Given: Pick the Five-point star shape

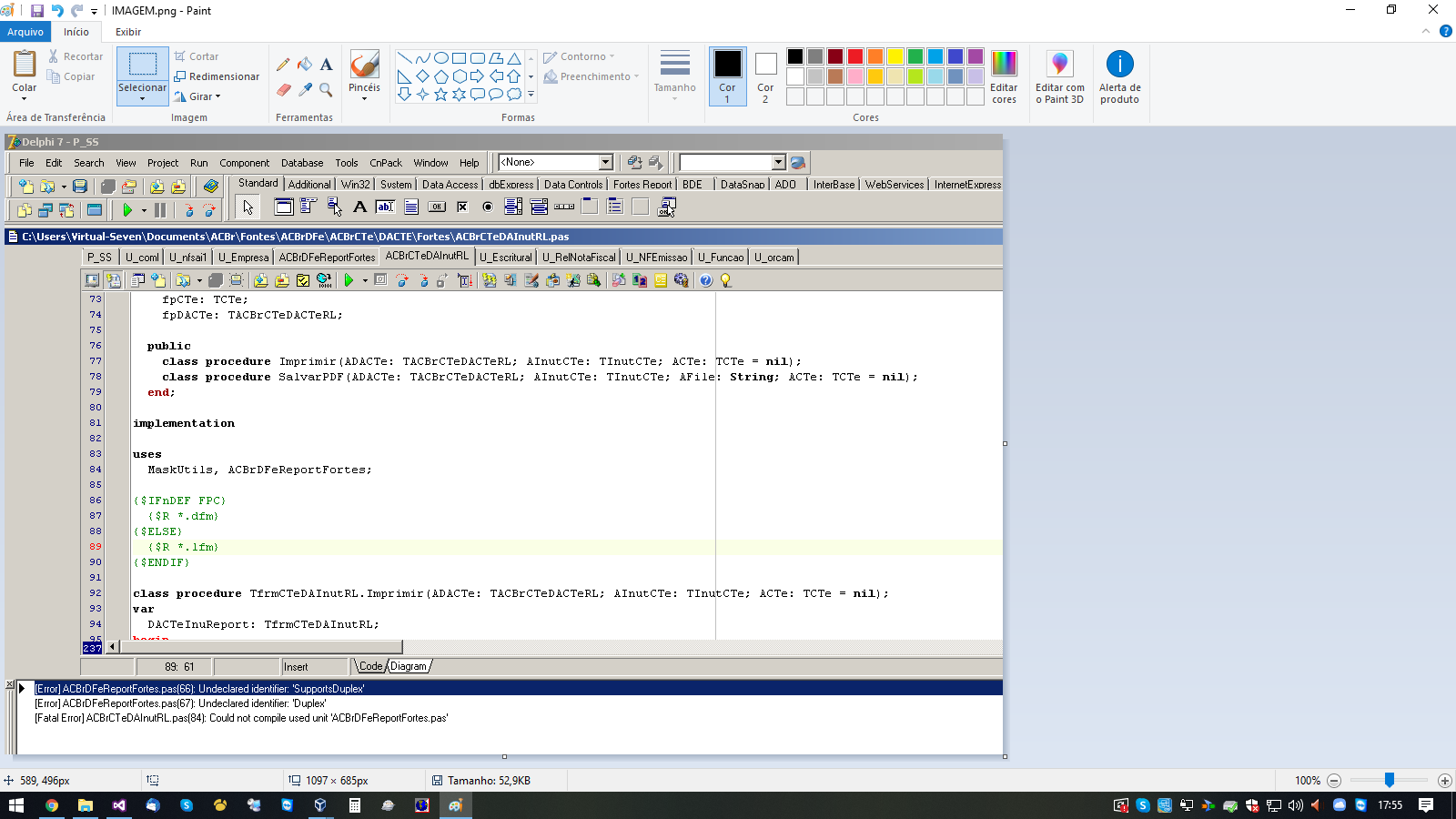Looking at the screenshot, I should (441, 94).
